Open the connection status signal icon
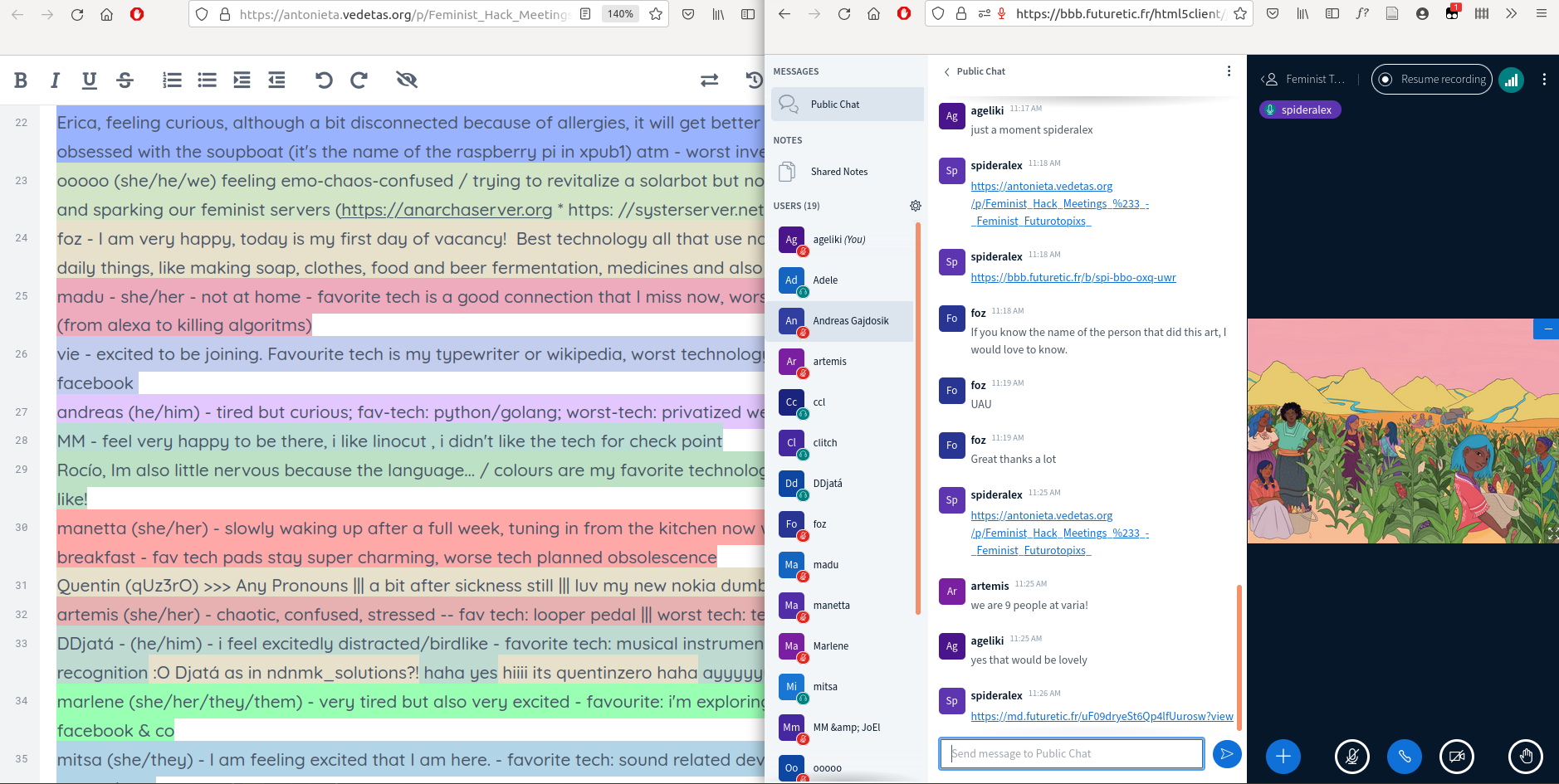Image resolution: width=1559 pixels, height=784 pixels. tap(1512, 80)
